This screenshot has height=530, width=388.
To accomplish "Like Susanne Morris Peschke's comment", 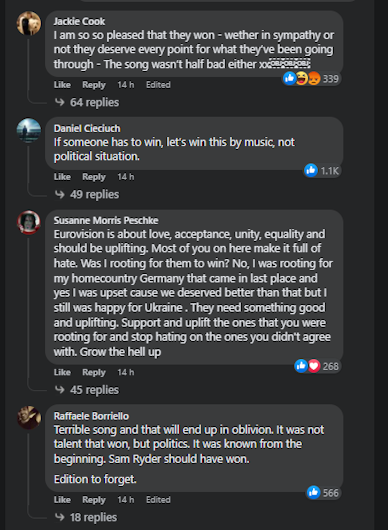I will pyautogui.click(x=62, y=372).
